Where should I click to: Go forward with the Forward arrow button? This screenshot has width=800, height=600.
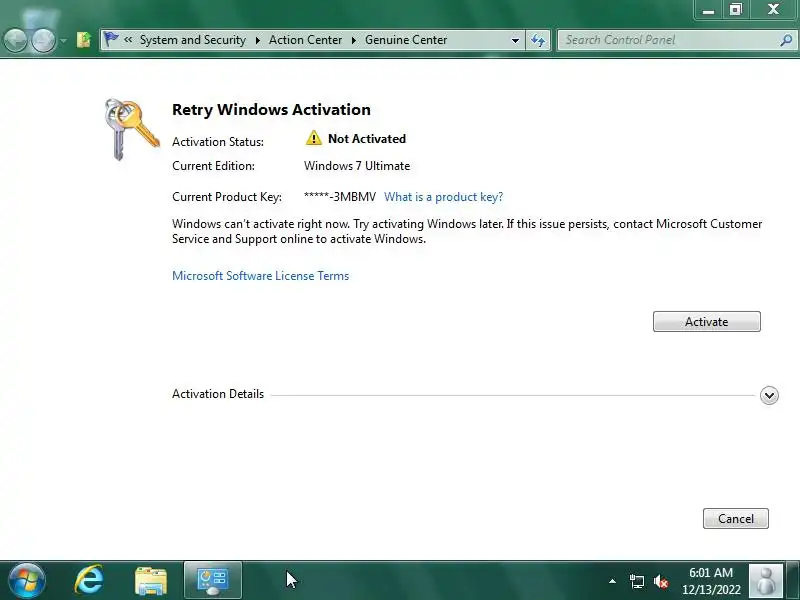tap(44, 40)
